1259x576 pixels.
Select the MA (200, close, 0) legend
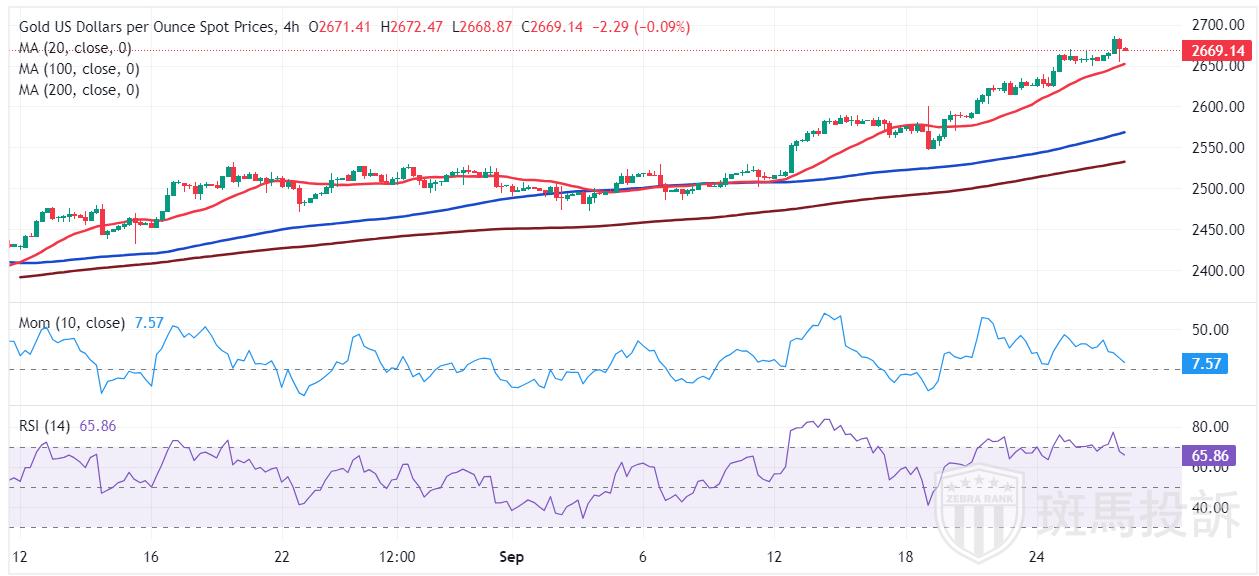(79, 90)
